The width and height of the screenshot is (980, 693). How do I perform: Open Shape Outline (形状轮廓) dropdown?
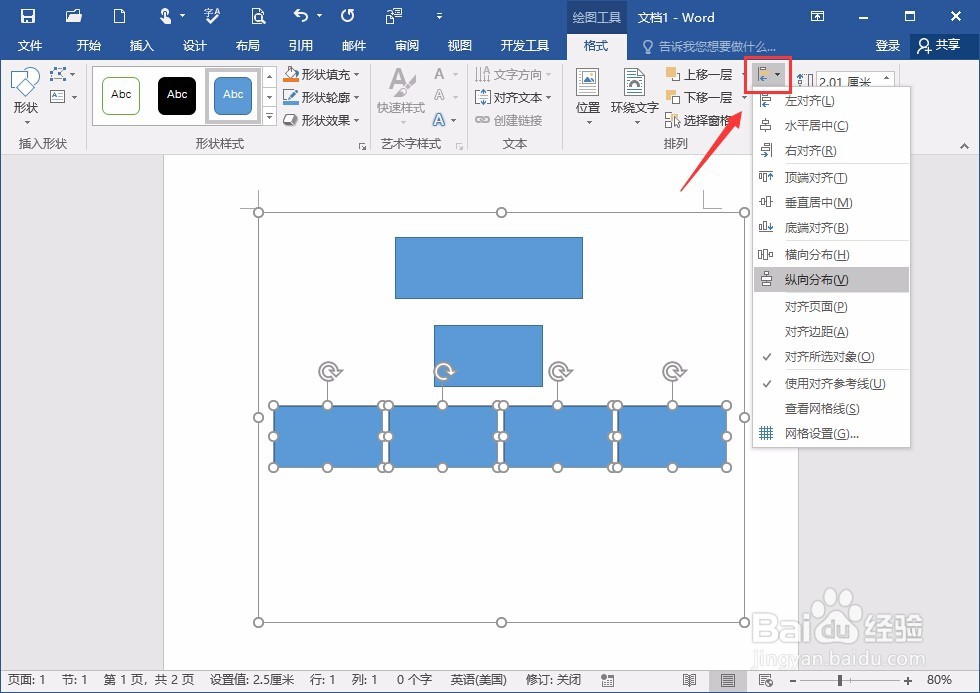[x=321, y=97]
